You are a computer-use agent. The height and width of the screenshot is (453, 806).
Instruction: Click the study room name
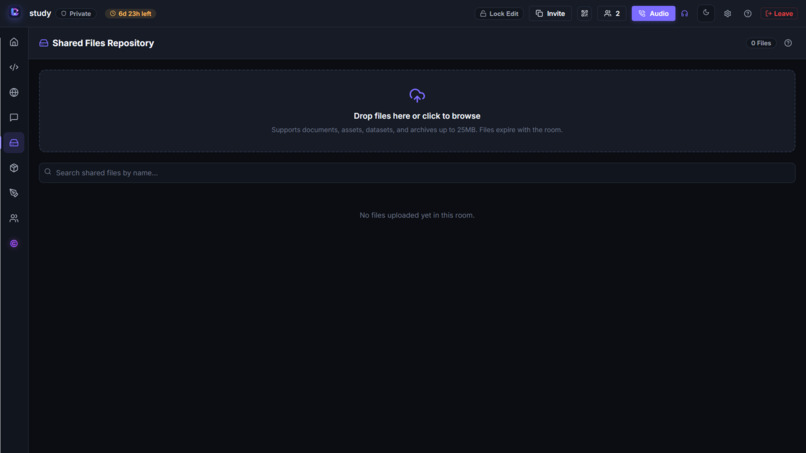click(40, 13)
